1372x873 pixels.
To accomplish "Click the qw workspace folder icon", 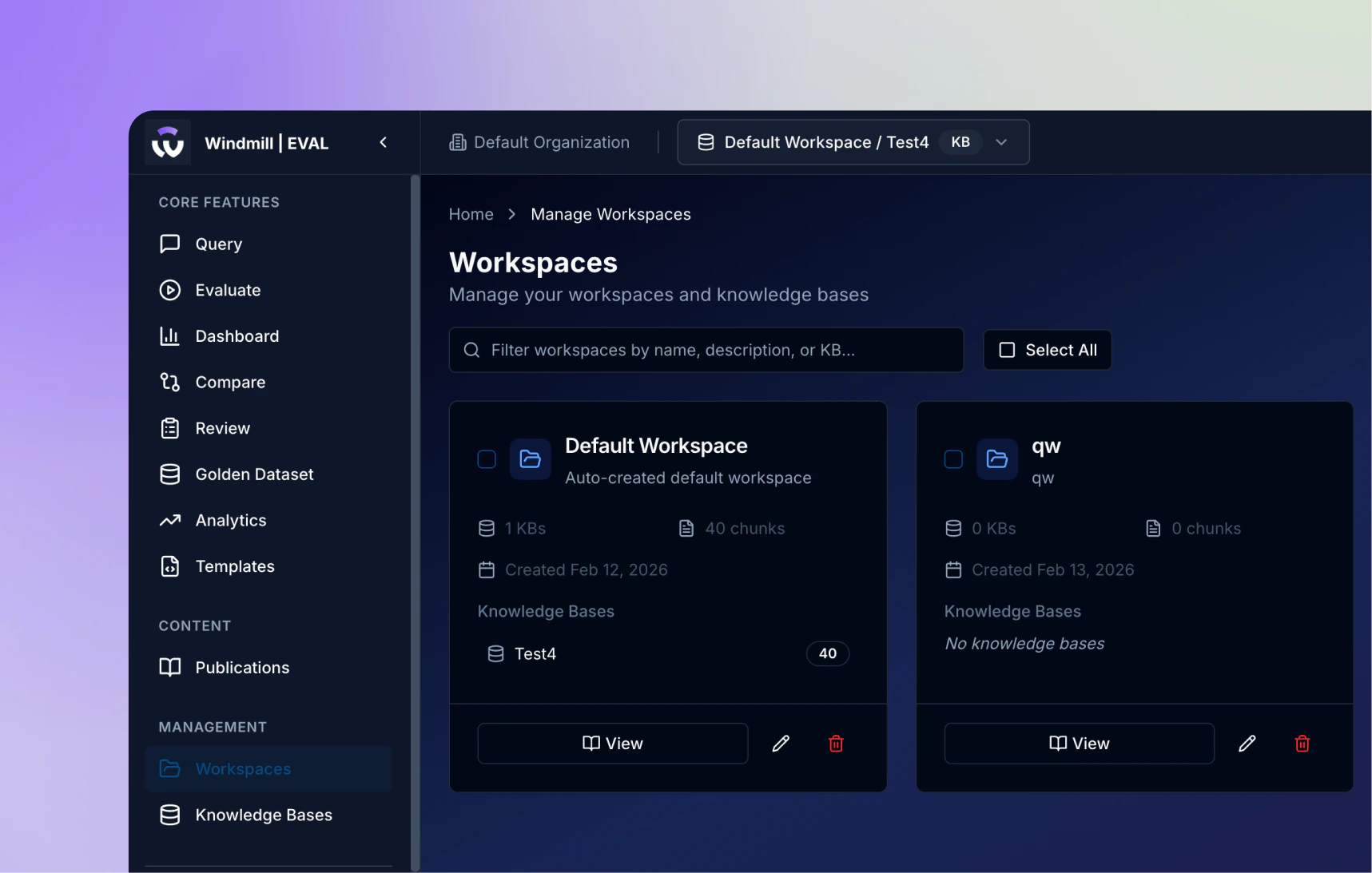I will [x=997, y=459].
